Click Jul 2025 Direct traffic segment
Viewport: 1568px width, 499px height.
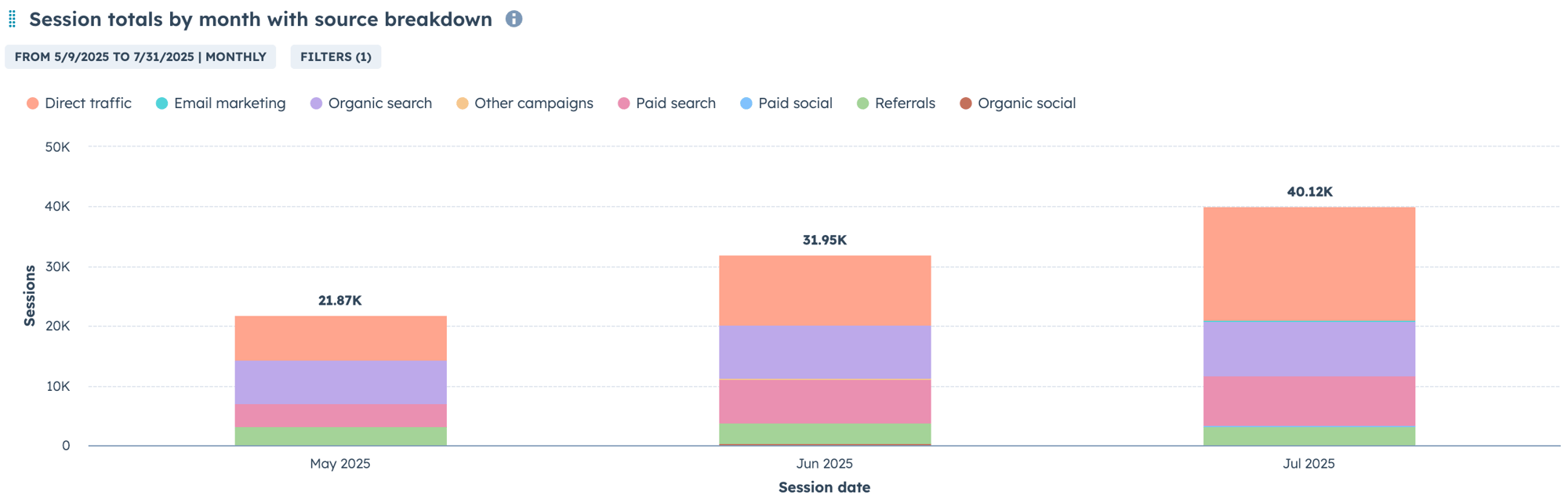click(1308, 263)
